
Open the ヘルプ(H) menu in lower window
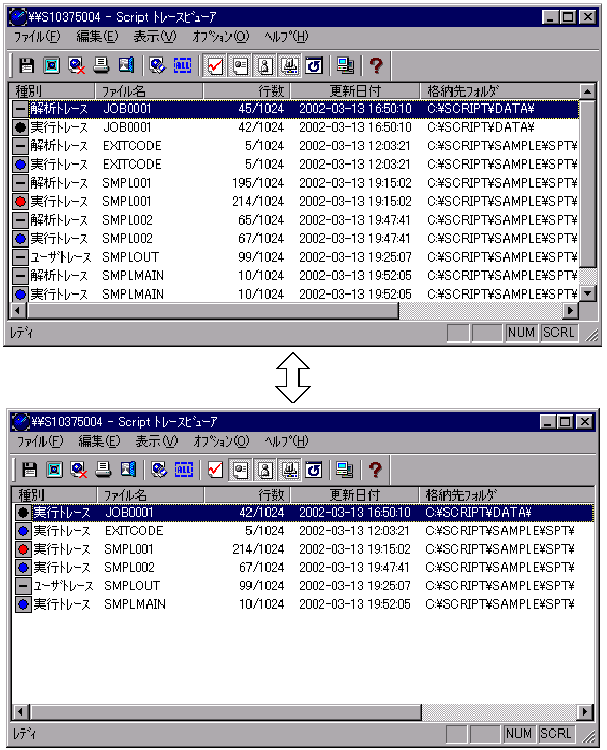[x=286, y=441]
